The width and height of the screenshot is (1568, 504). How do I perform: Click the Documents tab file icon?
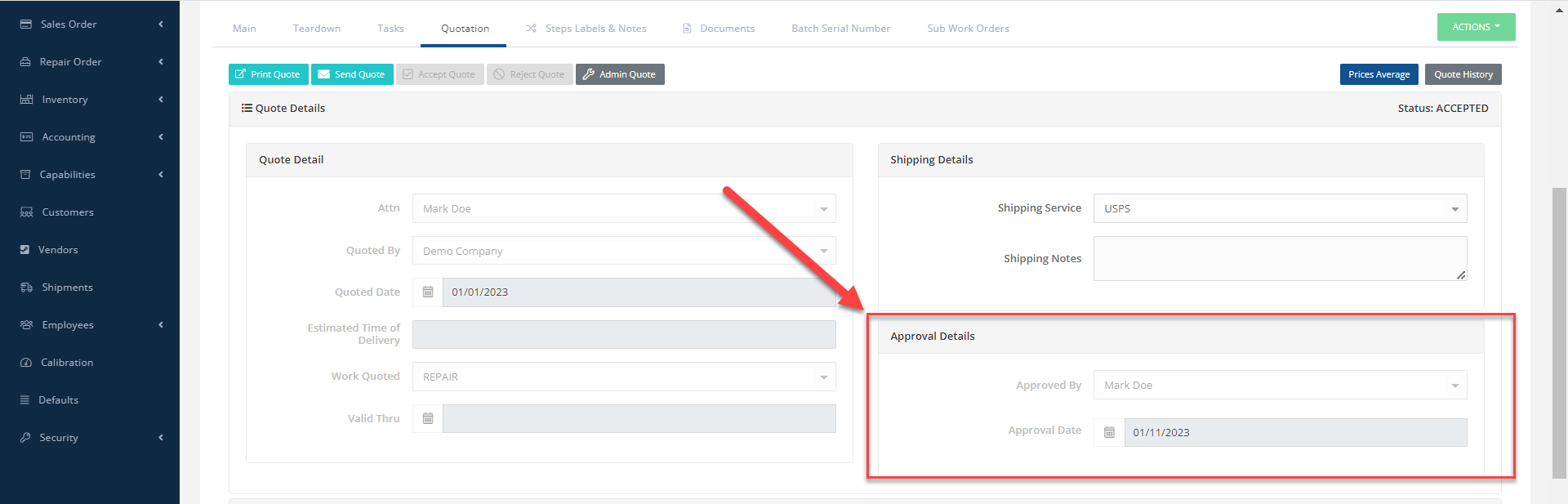687,29
